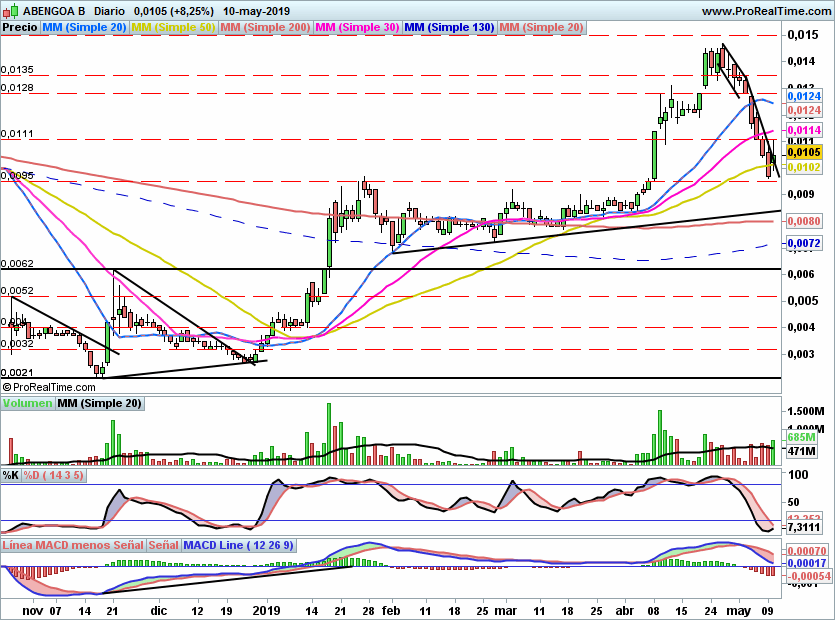Click the 0,0052 level label

[x=17, y=291]
